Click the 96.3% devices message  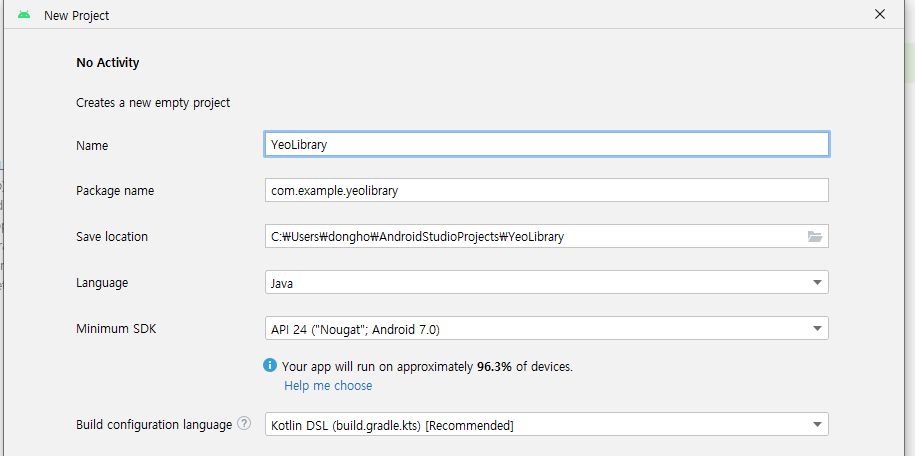tap(427, 367)
